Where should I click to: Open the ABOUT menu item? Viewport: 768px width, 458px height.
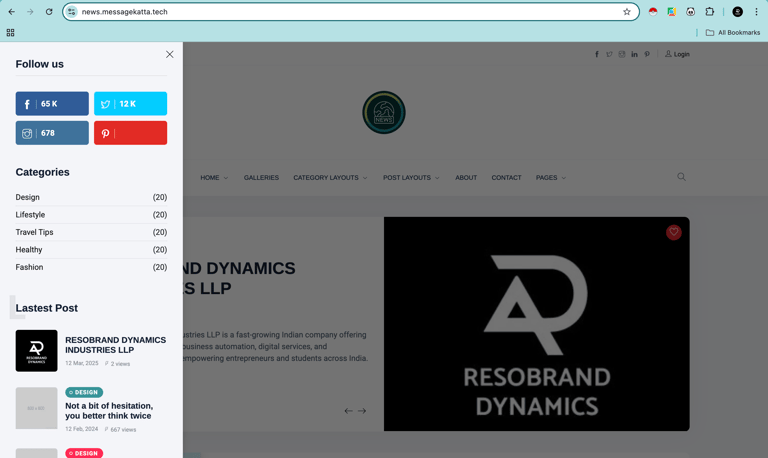(466, 177)
